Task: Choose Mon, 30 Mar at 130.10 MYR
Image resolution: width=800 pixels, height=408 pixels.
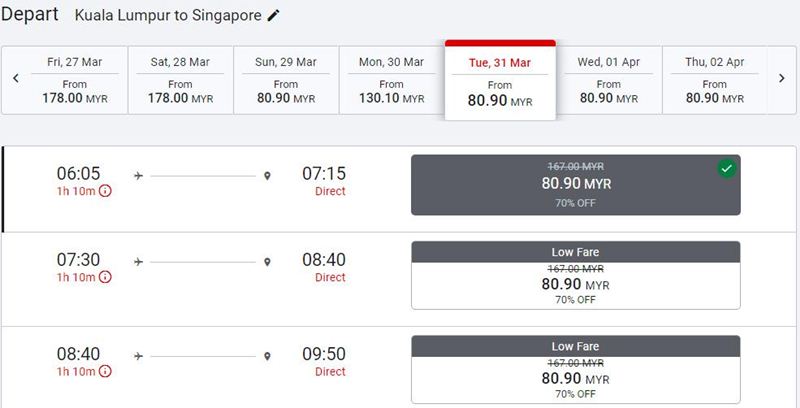Action: tap(391, 80)
